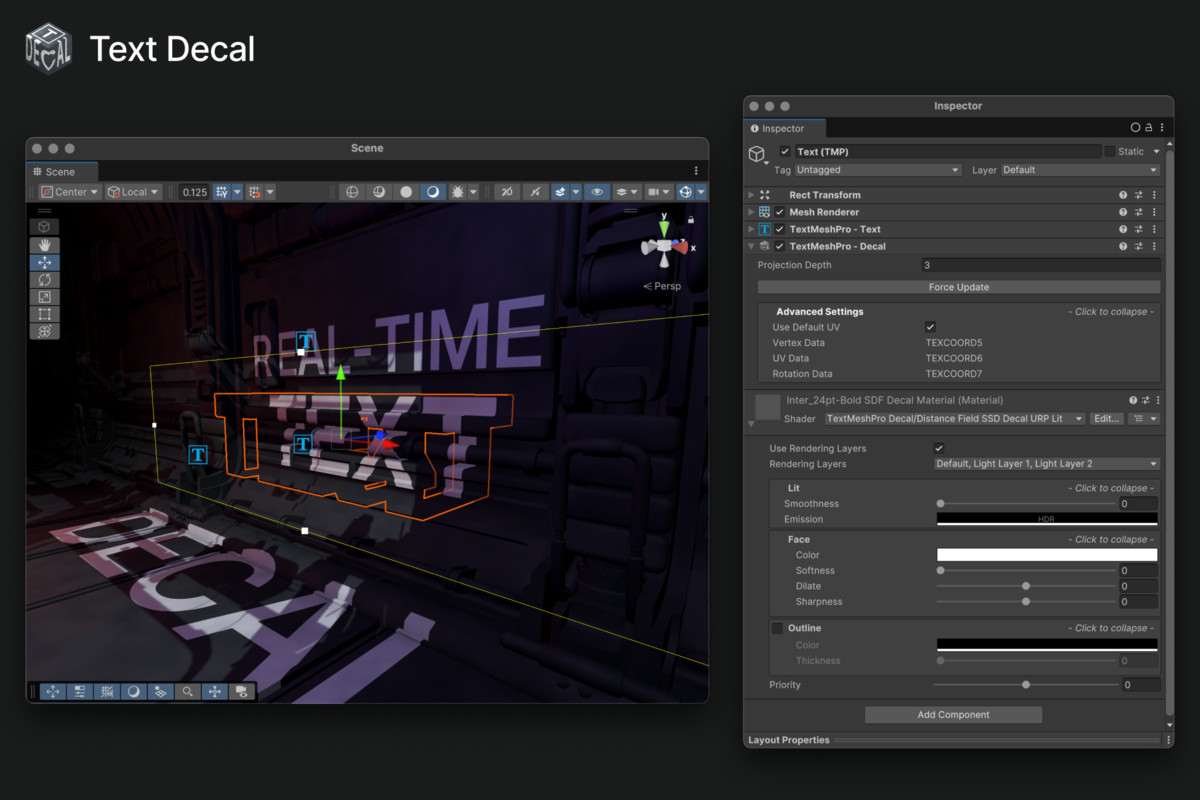Click the magnifier search icon in bottom toolbar
This screenshot has height=800, width=1200.
(x=187, y=691)
